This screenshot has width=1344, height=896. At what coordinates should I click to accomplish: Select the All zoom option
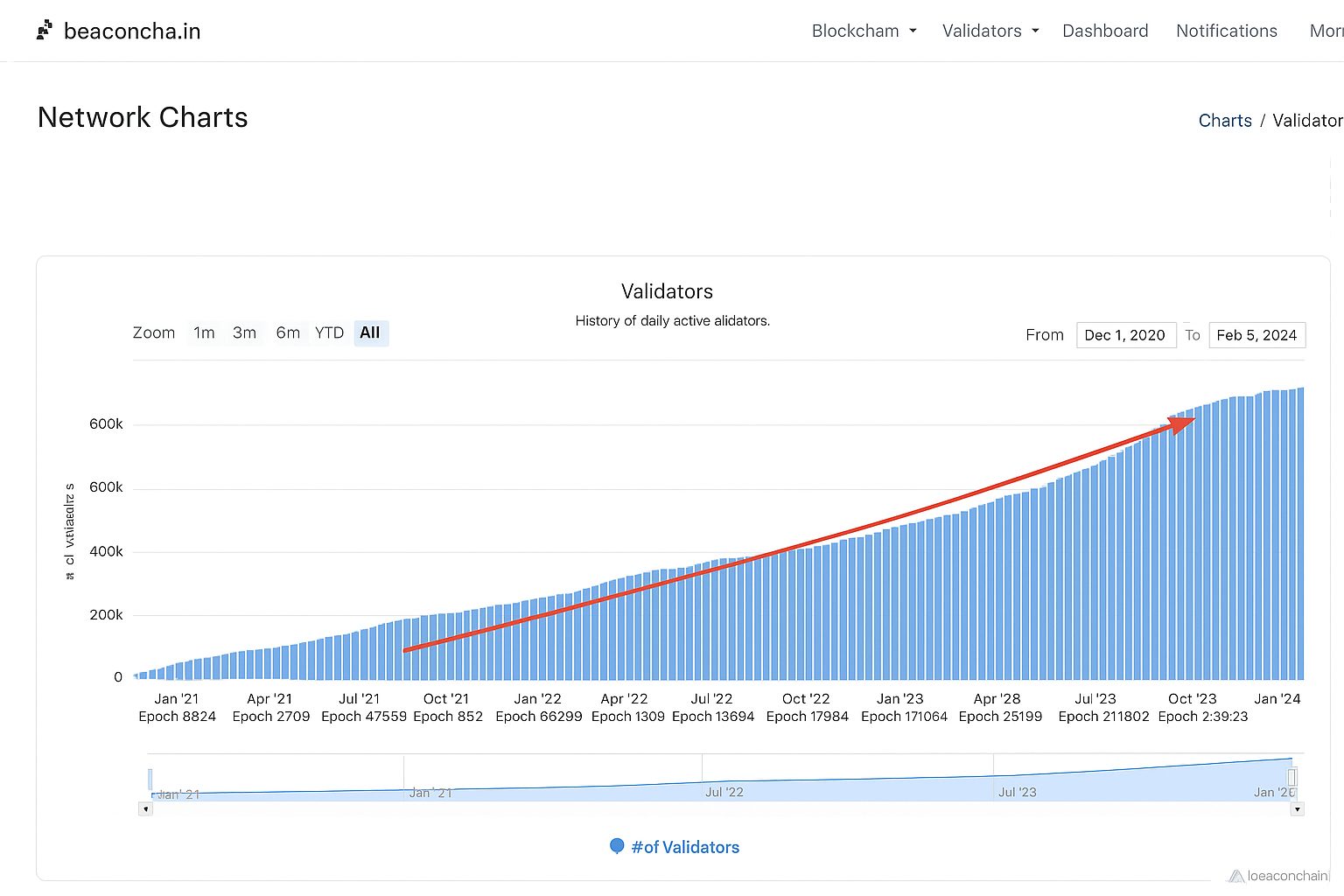(370, 332)
